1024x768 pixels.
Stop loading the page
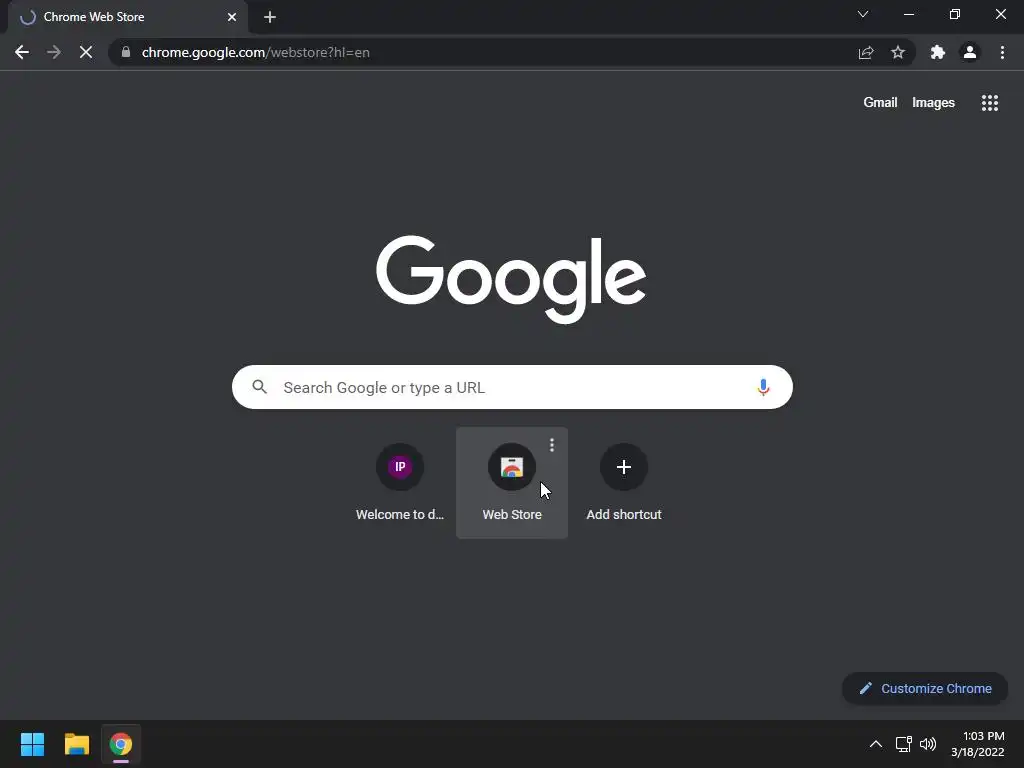86,52
